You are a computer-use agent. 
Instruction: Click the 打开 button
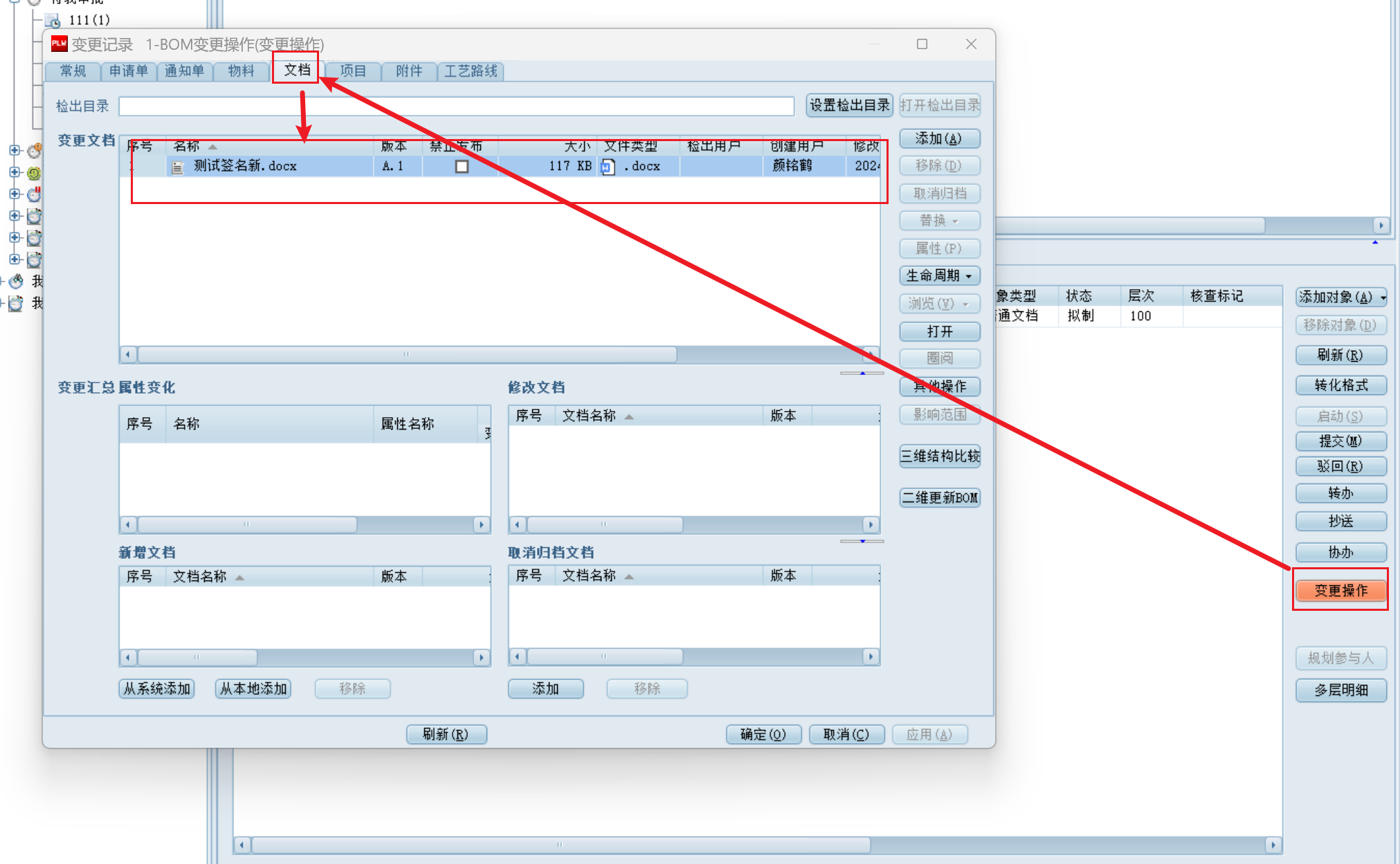(x=940, y=332)
